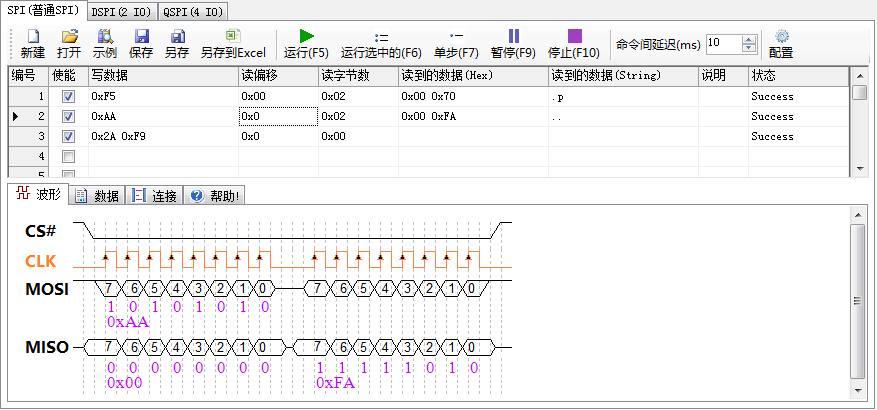Image resolution: width=877 pixels, height=410 pixels.
Task: Disable the row 2 command checkbox
Action: coord(68,117)
